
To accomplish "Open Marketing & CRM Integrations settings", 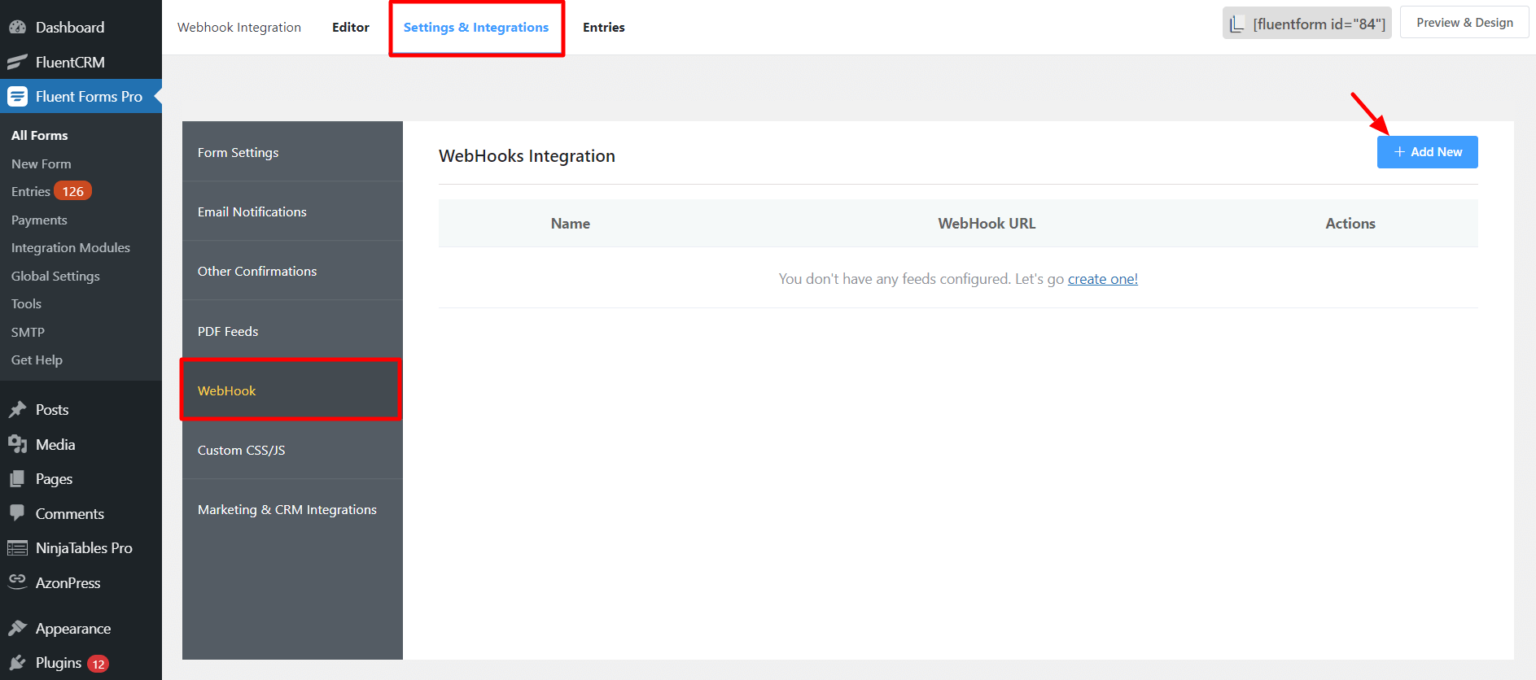I will [x=287, y=509].
